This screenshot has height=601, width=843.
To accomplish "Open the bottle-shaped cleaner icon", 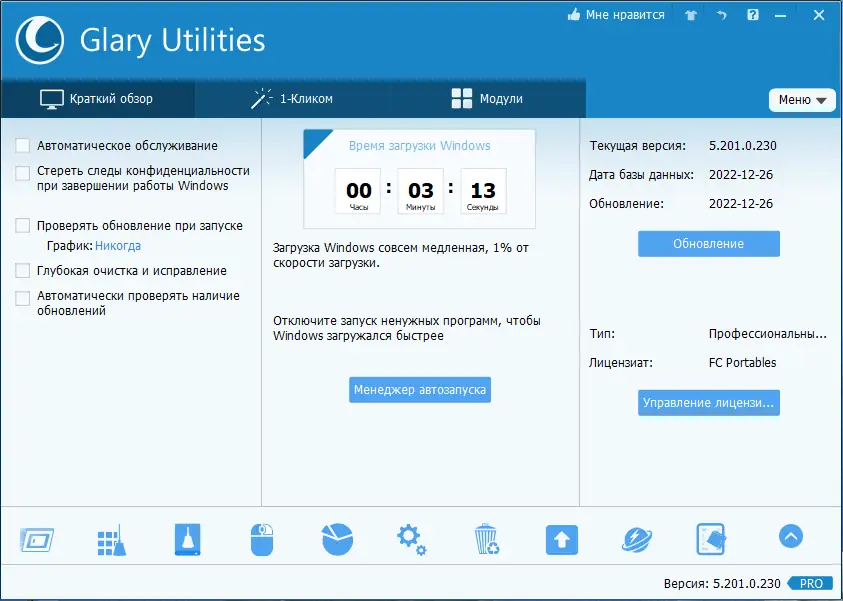I will (186, 537).
